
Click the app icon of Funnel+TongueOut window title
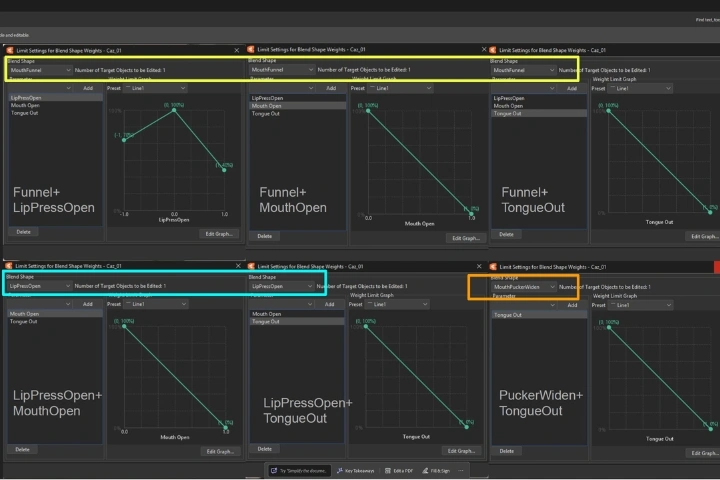[493, 50]
